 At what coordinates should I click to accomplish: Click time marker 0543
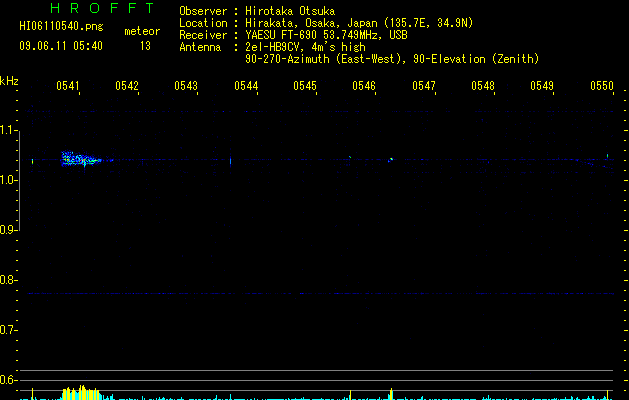click(x=186, y=86)
